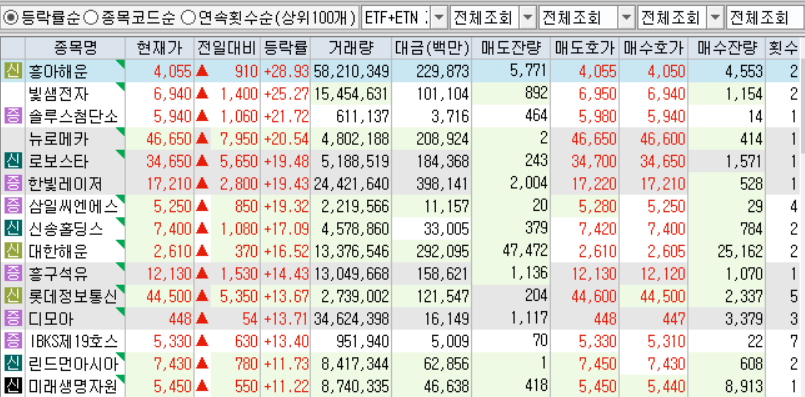Screen dimensions: 805x397
Task: Click the volume value 58,210,349
Action: 352,71
